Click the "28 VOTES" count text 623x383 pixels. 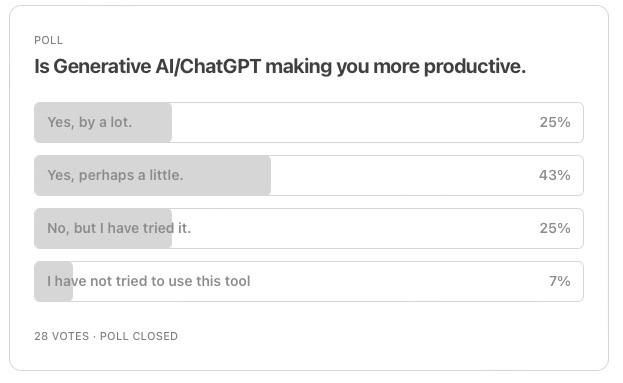click(62, 336)
